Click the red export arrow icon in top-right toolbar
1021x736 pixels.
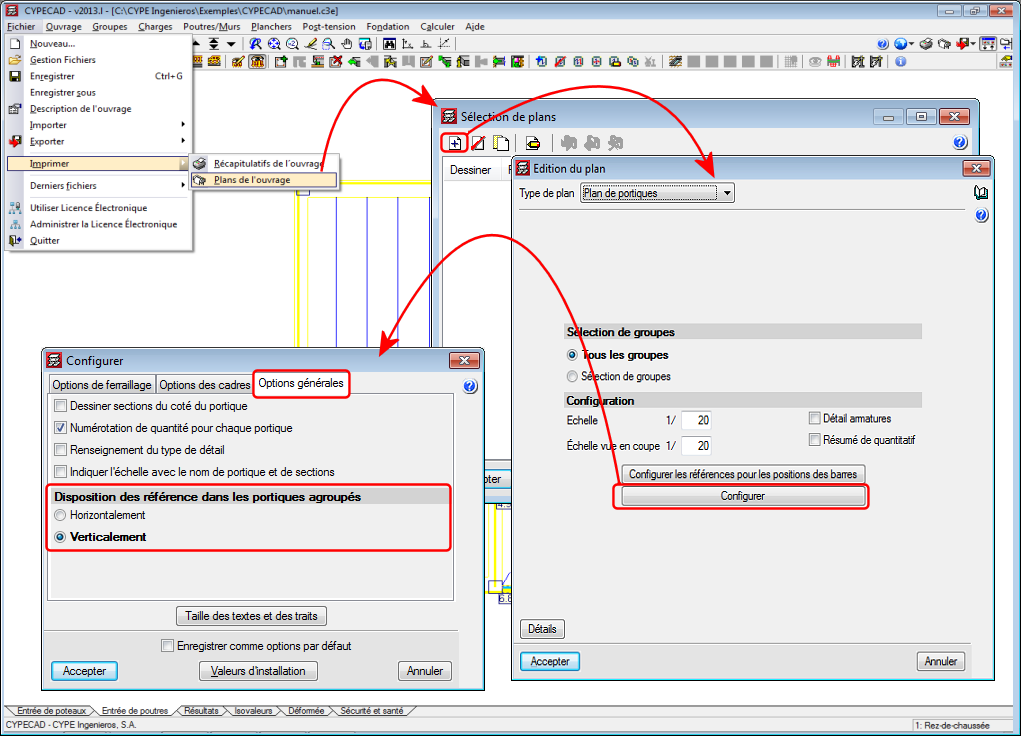tap(962, 44)
